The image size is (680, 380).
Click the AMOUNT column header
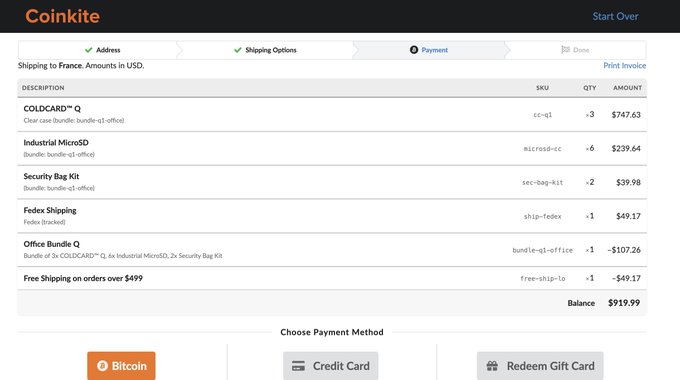(628, 88)
